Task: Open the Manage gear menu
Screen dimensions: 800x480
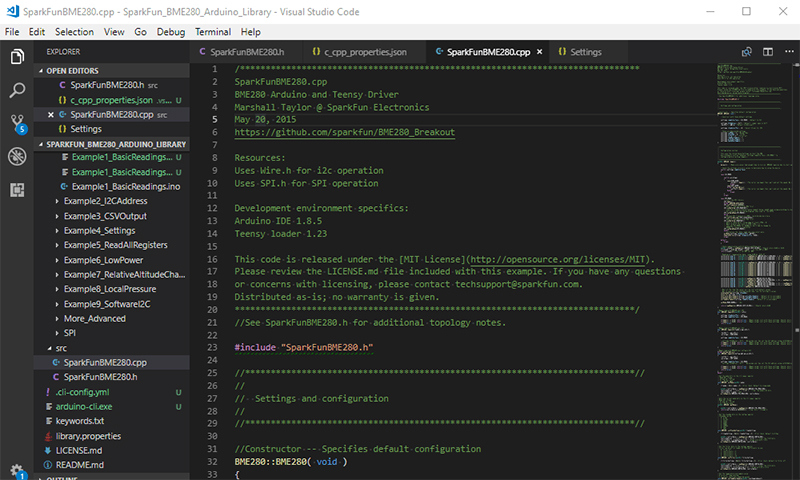Action: (17, 469)
